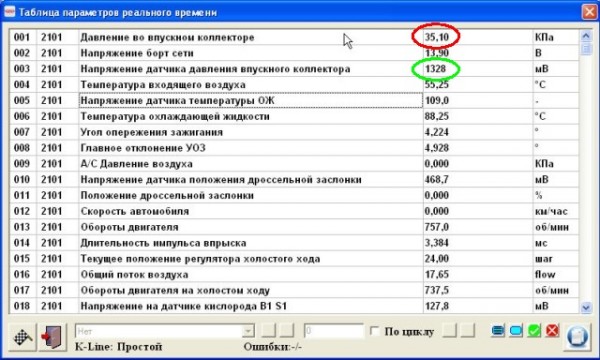Click unit 'flow' in row 016
Viewport: 600px width, 360px height.
tap(545, 274)
